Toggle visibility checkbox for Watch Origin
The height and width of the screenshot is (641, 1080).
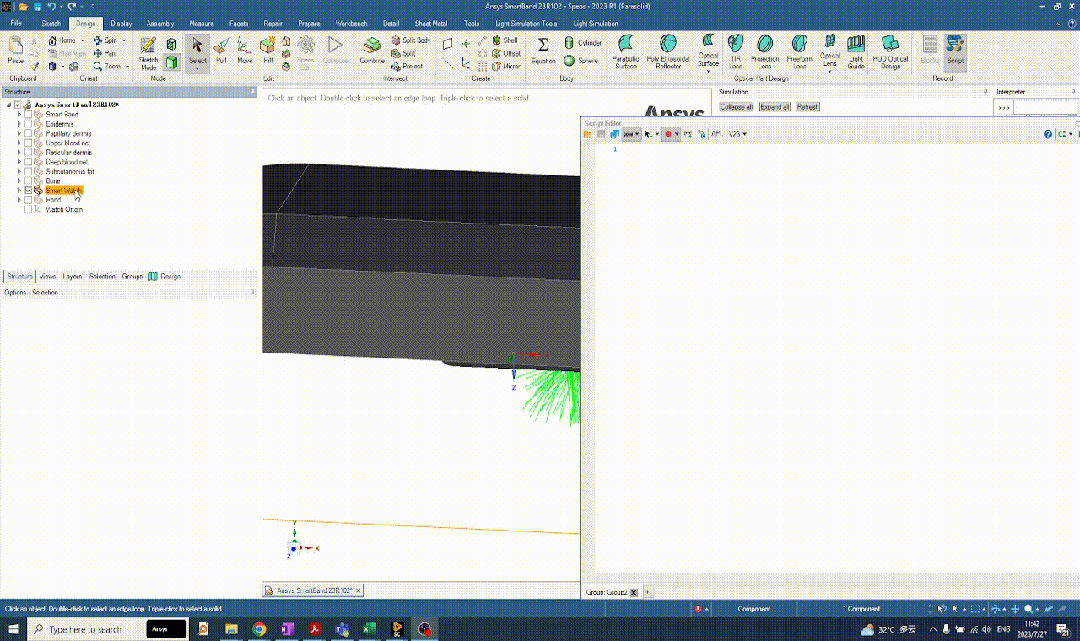pyautogui.click(x=28, y=209)
